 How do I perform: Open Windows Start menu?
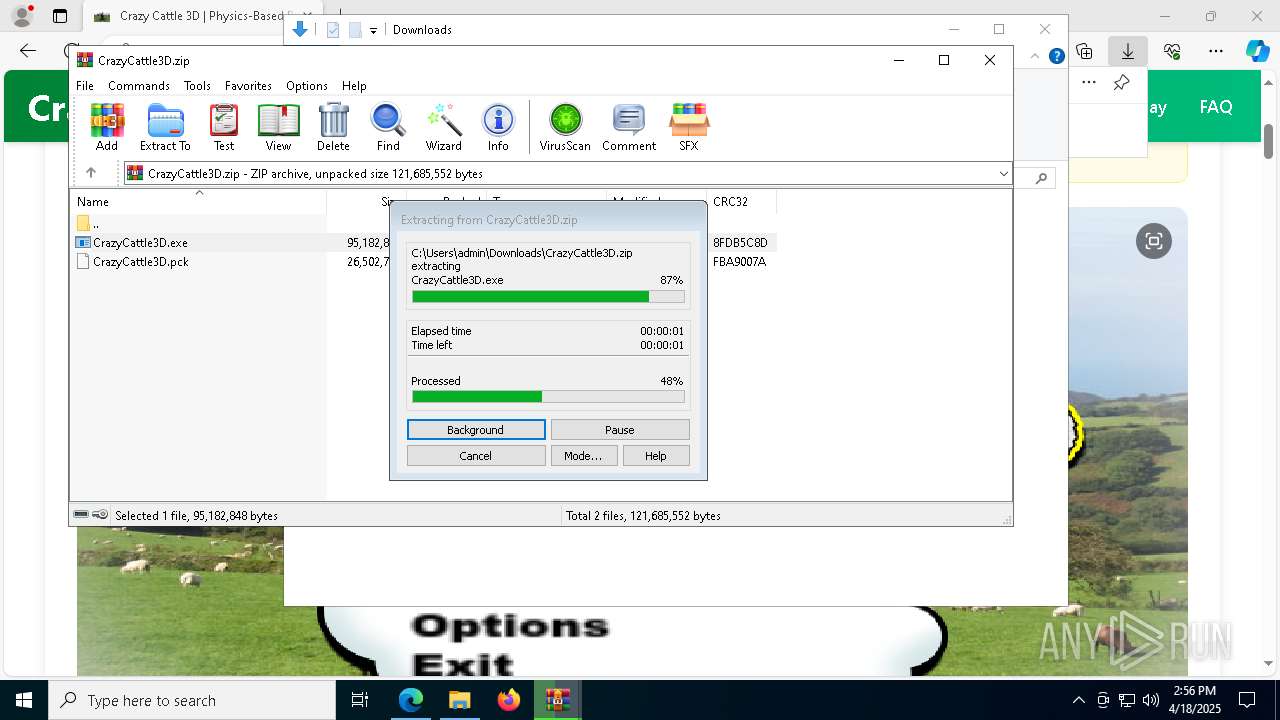pos(24,700)
